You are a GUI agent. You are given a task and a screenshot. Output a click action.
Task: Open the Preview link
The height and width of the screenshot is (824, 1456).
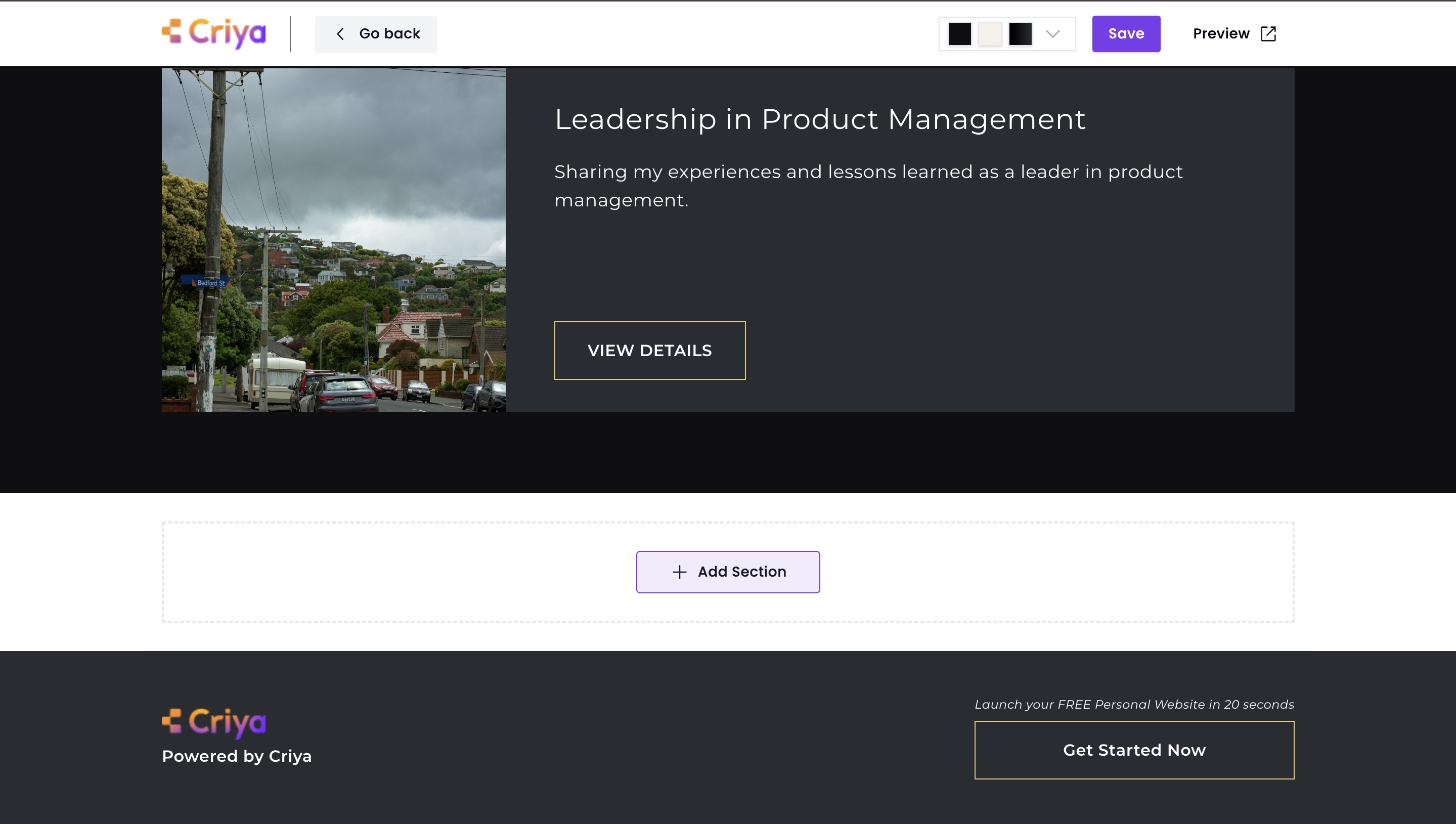tap(1221, 34)
